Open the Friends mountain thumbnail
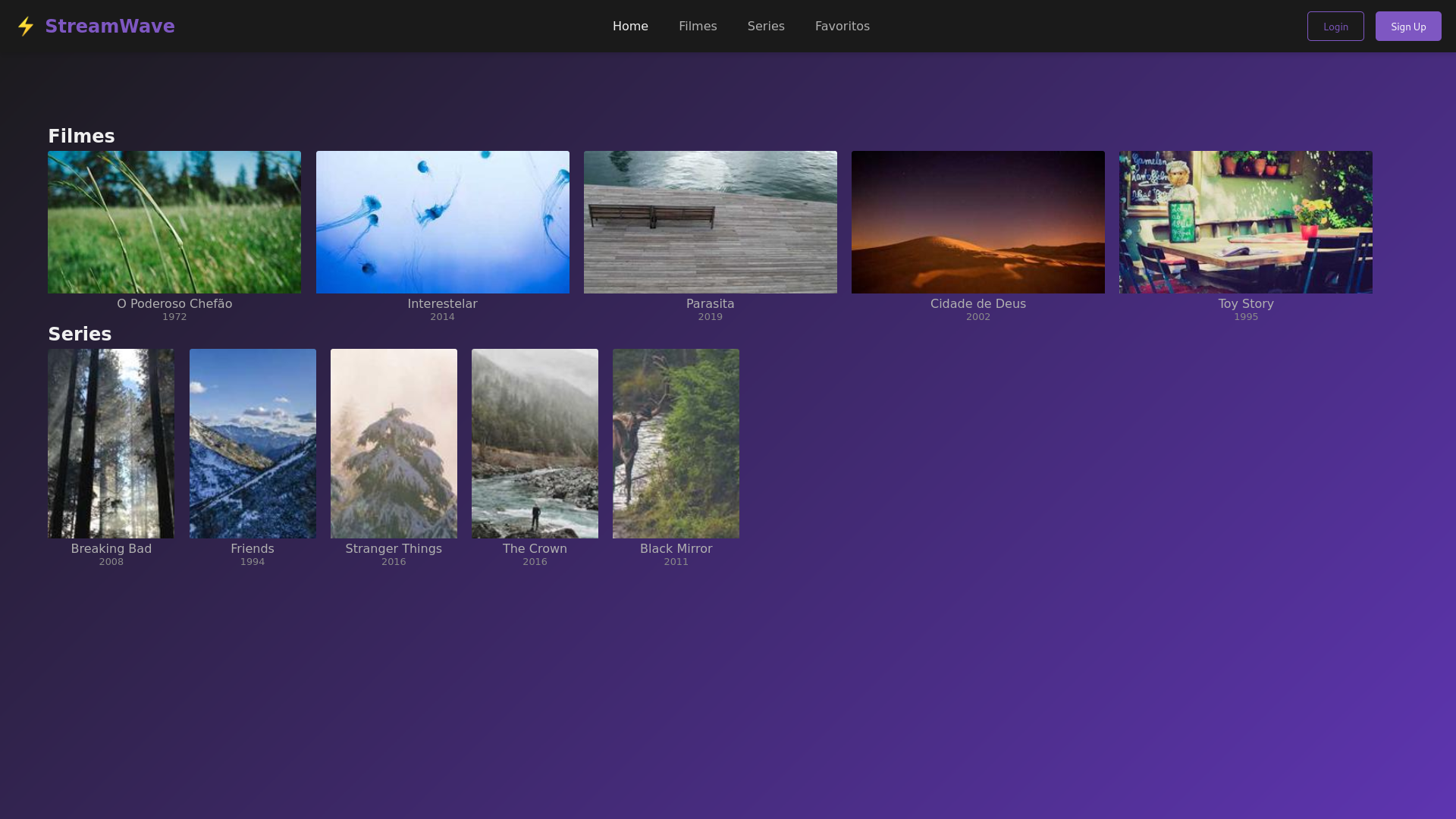Image resolution: width=1456 pixels, height=819 pixels. (253, 444)
